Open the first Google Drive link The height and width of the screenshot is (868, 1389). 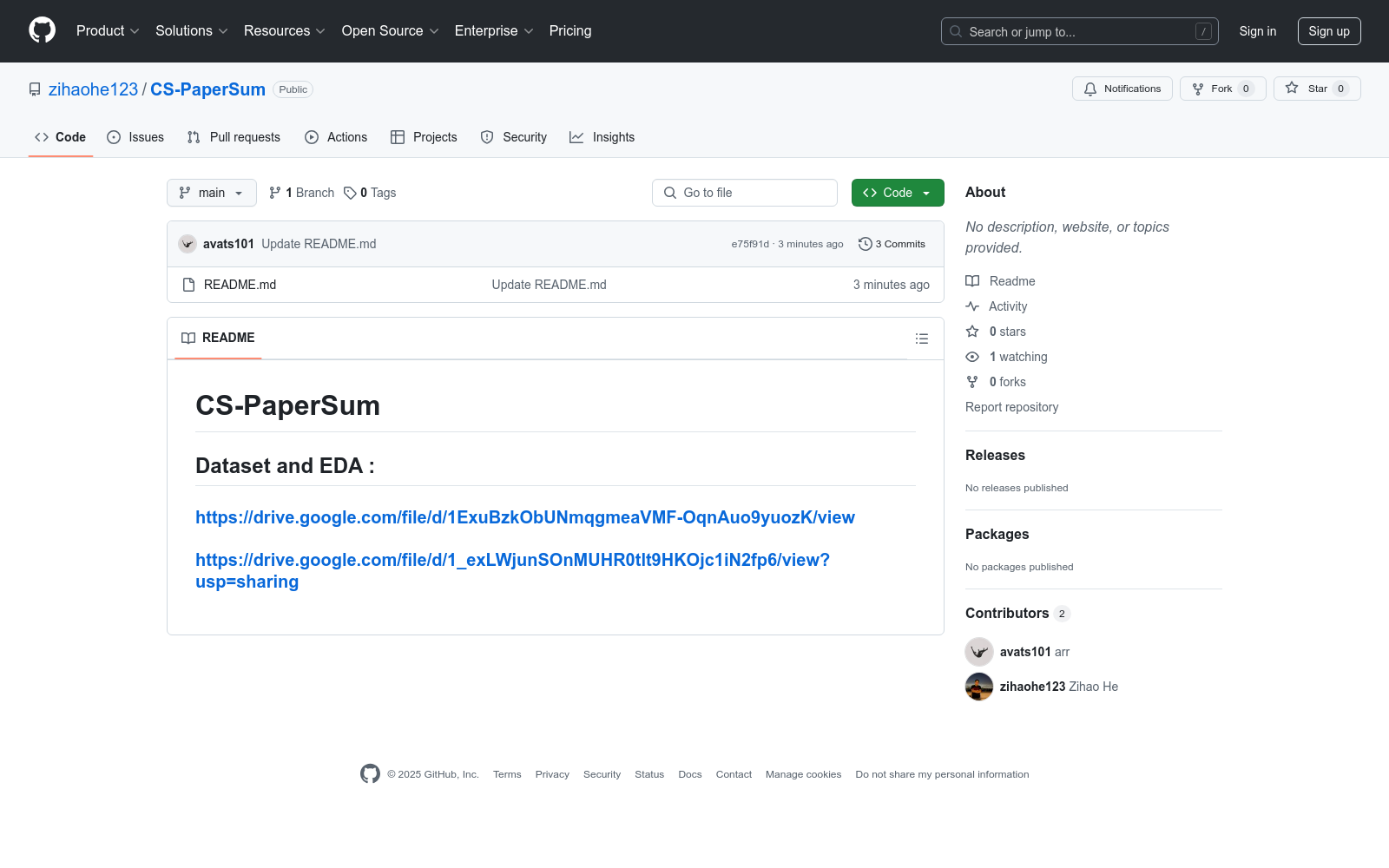(x=525, y=517)
